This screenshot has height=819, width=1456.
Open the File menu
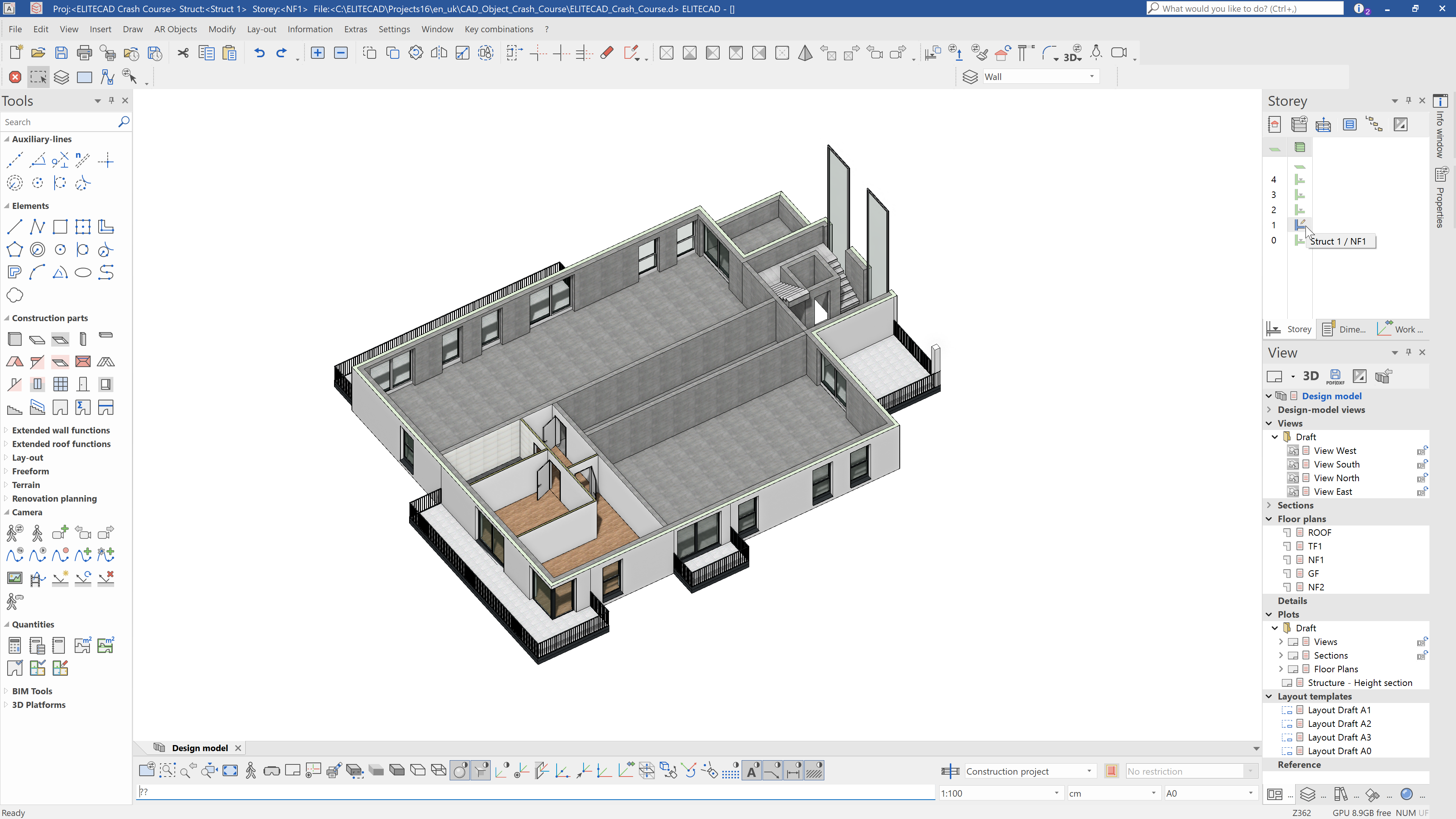click(x=15, y=30)
